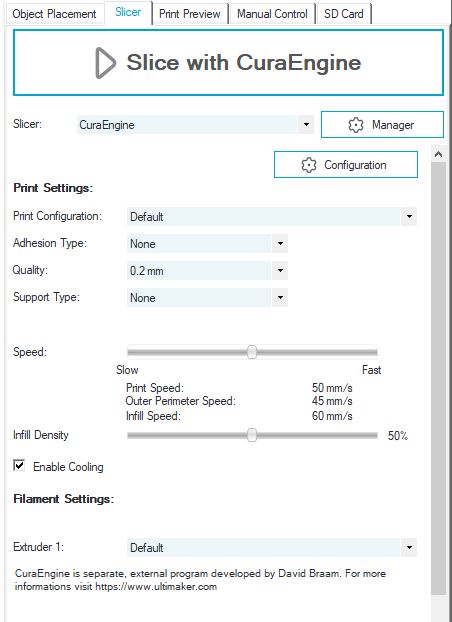
Task: Switch to the Object Placement tab
Action: 54,13
